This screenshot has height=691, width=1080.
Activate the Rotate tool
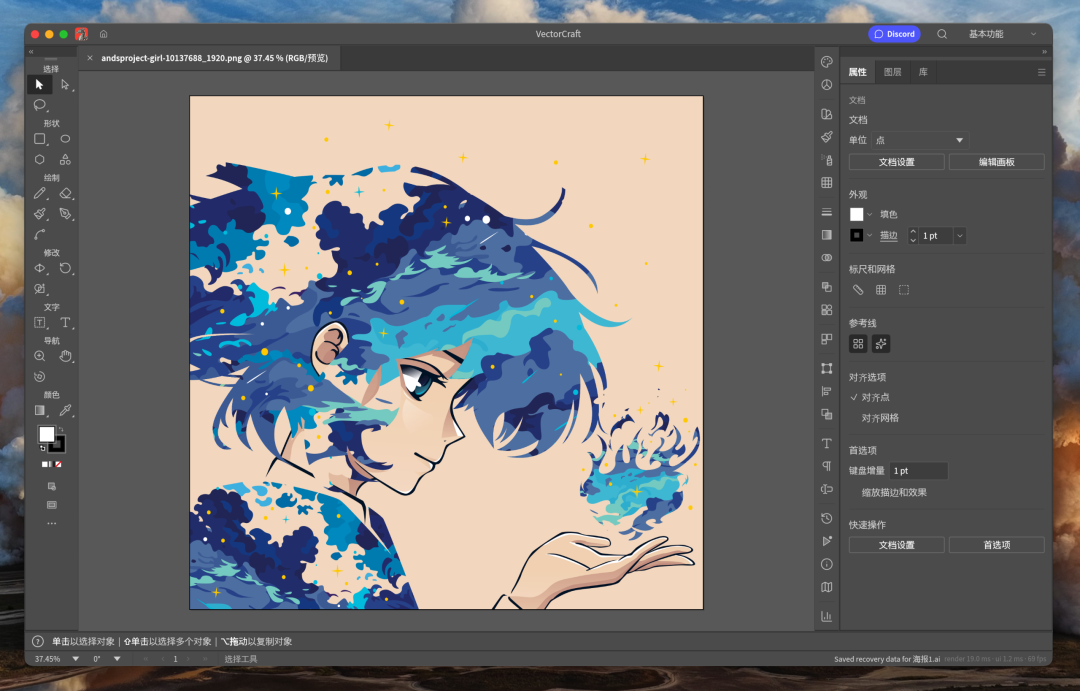(x=65, y=268)
